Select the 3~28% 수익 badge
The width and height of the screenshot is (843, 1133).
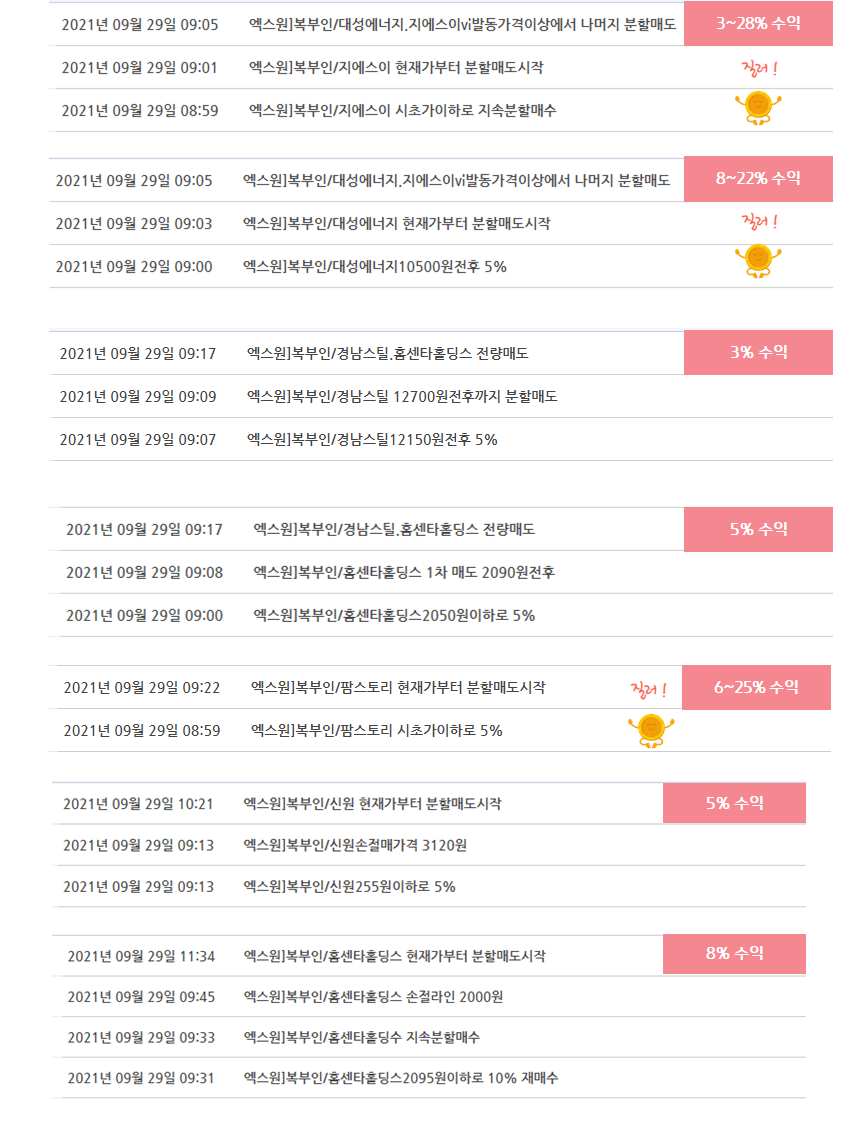tap(758, 23)
